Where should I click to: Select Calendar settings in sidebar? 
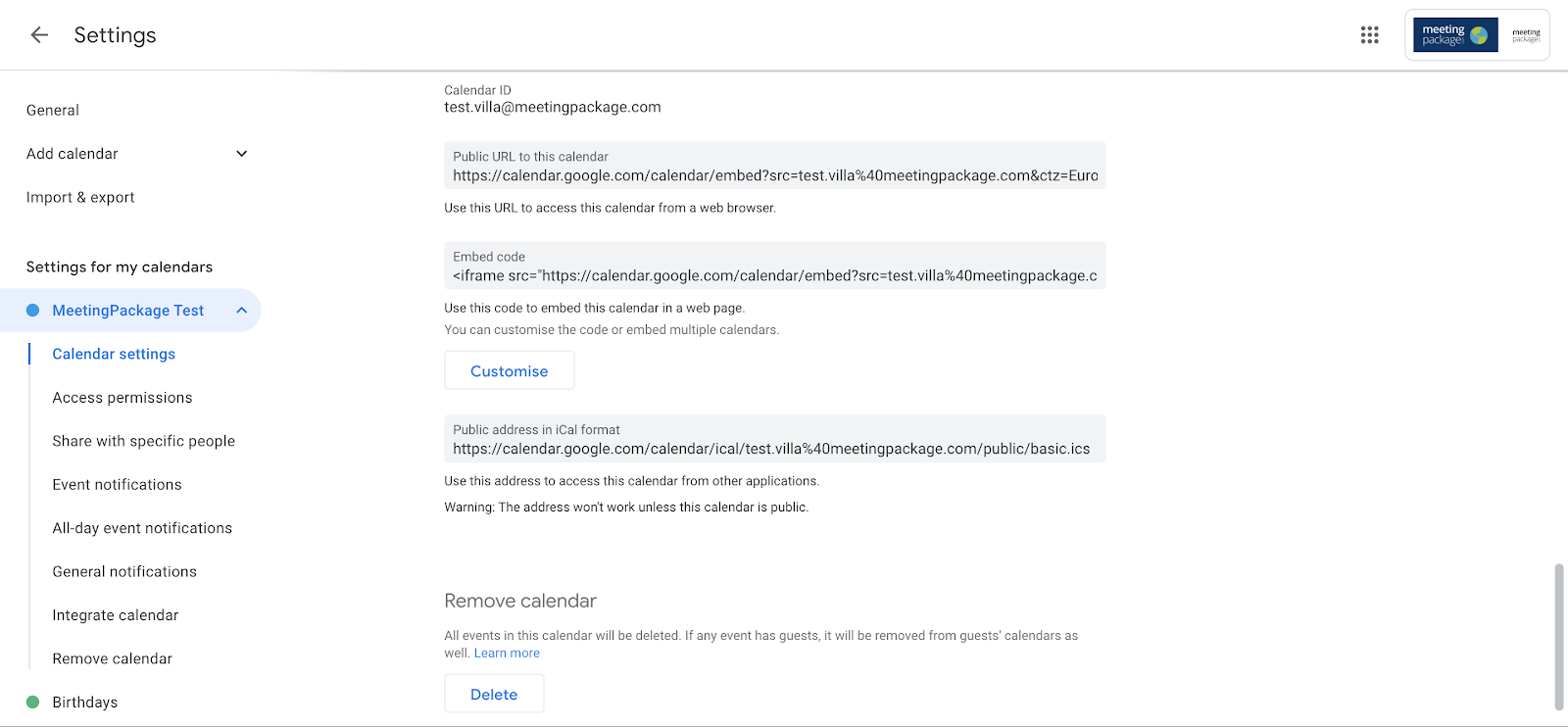point(114,354)
